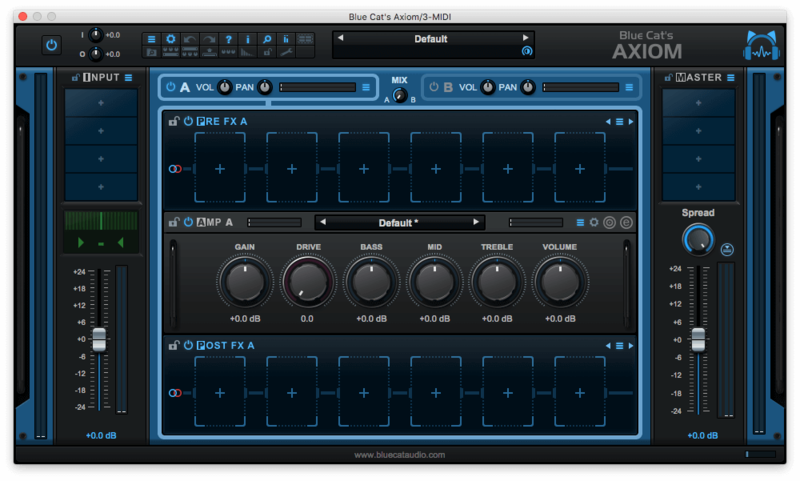
Task: Click the first empty Pre FX A slot
Action: coord(220,169)
